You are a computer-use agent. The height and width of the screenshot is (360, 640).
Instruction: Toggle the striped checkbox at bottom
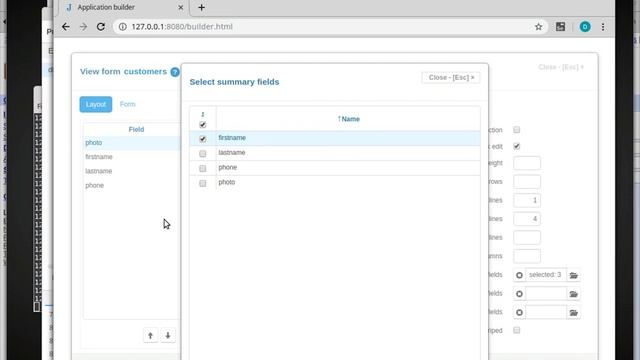coord(517,330)
